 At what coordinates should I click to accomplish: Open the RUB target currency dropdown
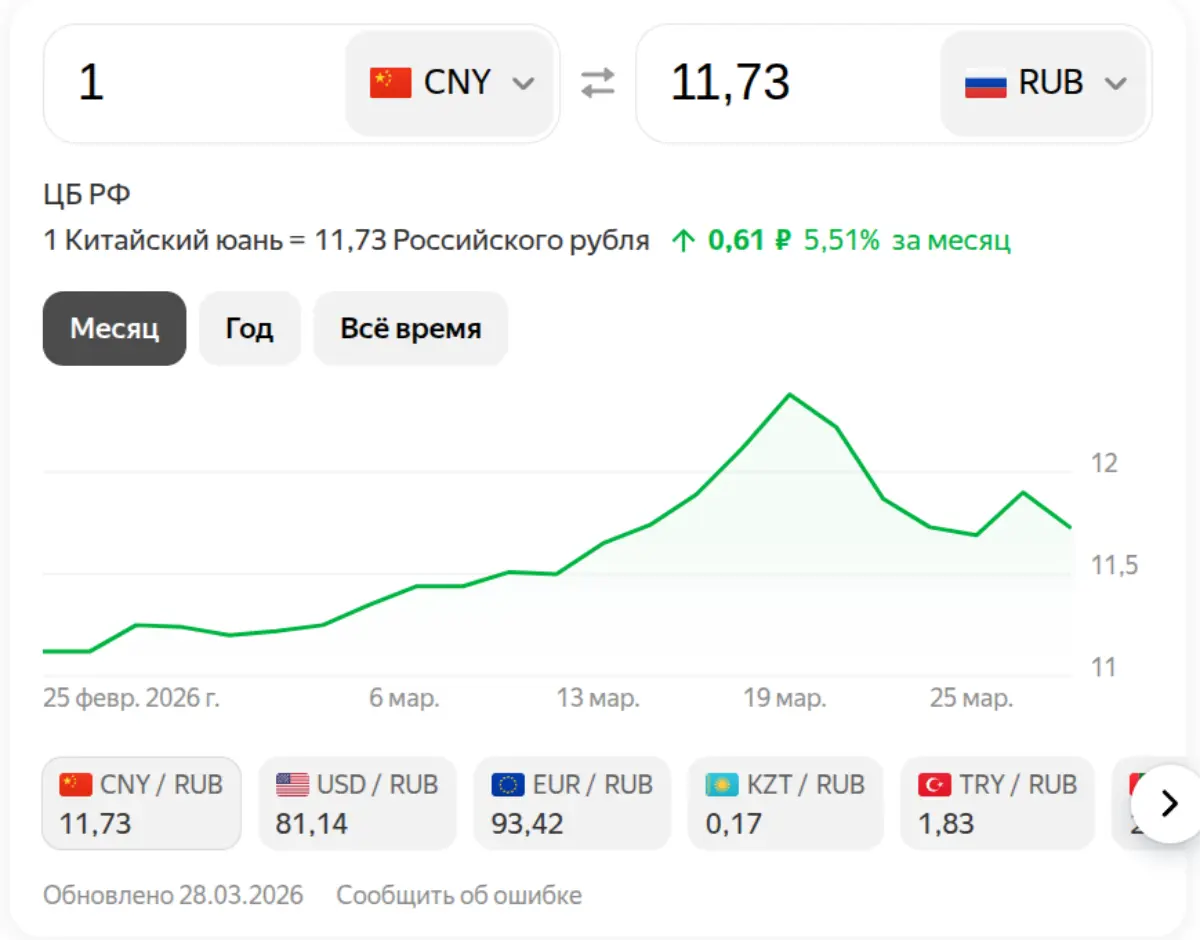coord(1044,83)
